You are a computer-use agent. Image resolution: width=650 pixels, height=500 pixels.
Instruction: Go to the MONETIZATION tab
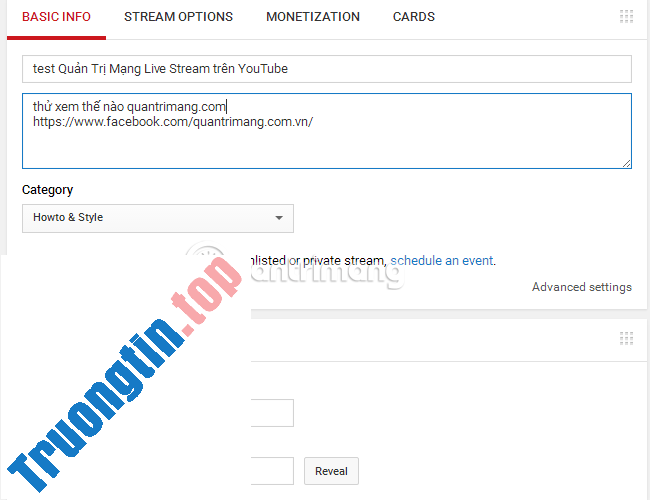313,17
